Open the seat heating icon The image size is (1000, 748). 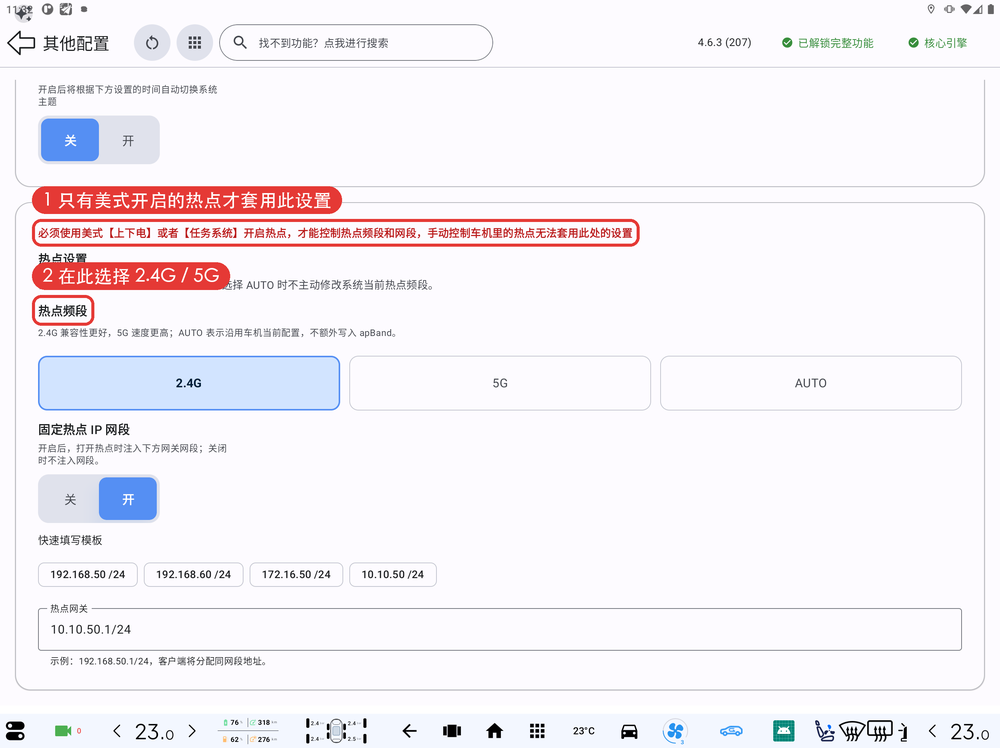(825, 731)
